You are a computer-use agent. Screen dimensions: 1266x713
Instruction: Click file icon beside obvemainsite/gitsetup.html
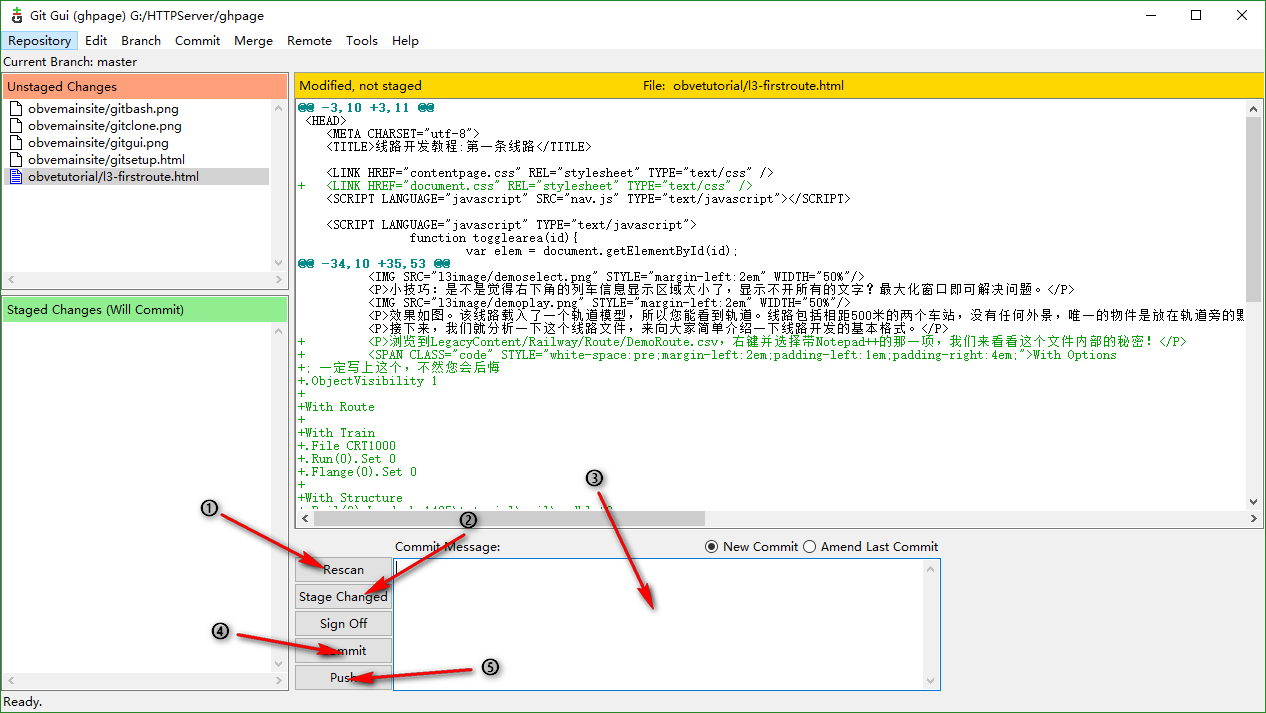click(15, 159)
